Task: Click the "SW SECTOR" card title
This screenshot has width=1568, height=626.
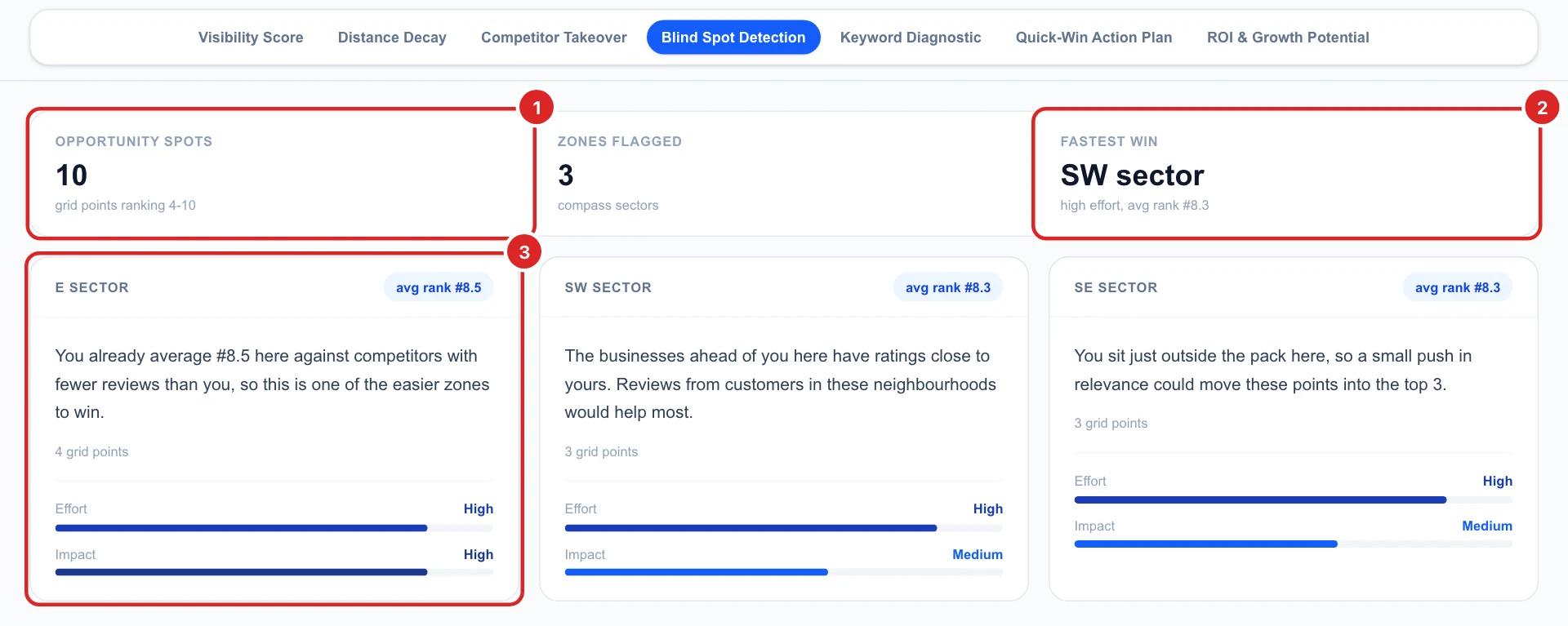Action: coord(608,287)
